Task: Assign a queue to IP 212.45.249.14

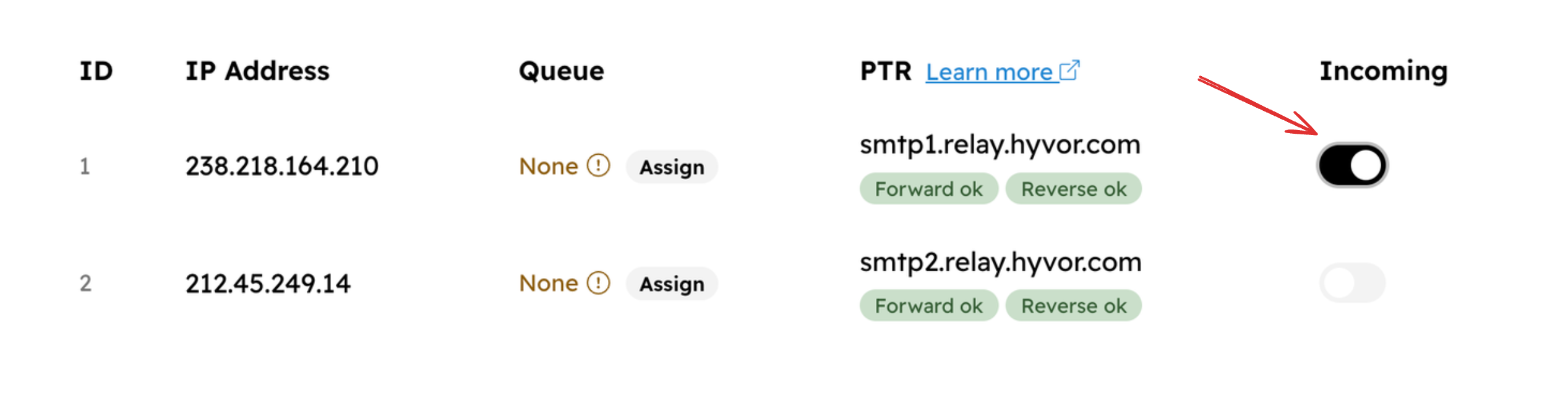Action: tap(672, 284)
